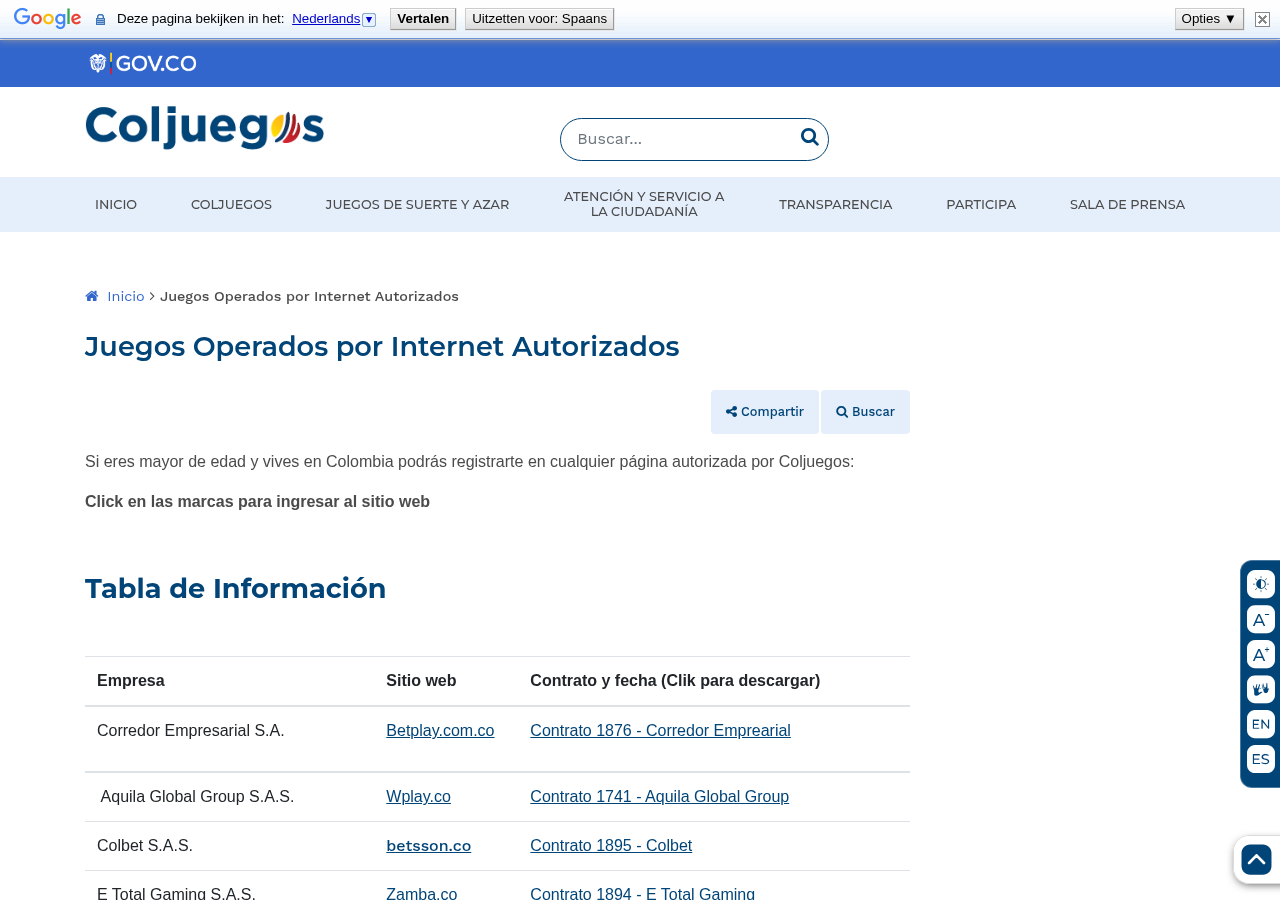Click the Inicio breadcrumb link
Image resolution: width=1280 pixels, height=900 pixels.
click(x=126, y=296)
